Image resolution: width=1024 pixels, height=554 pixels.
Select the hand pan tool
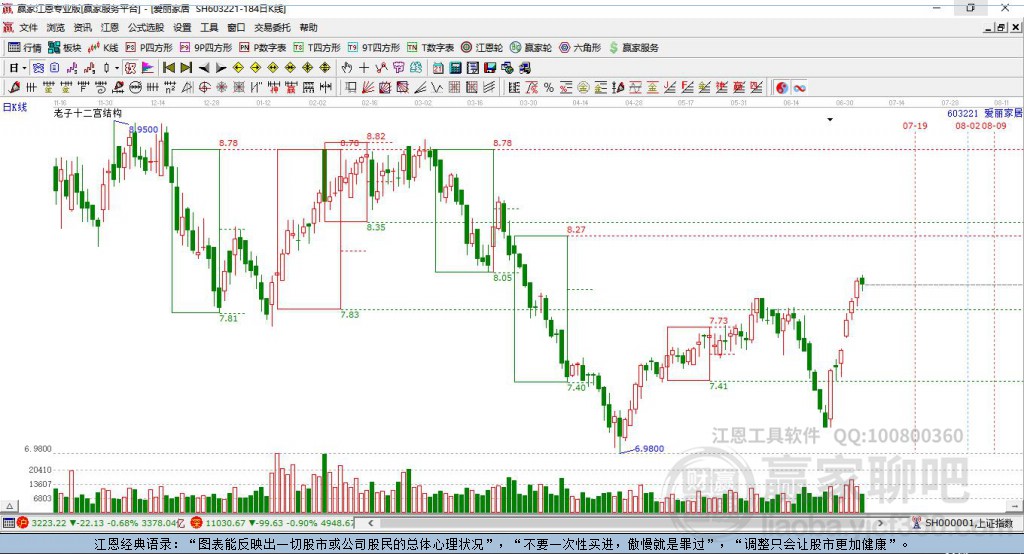346,68
